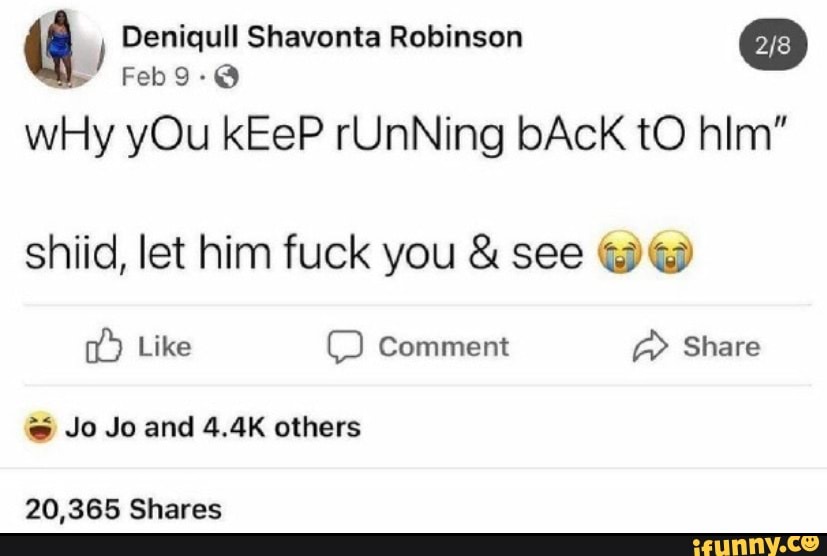Click the public globe privacy icon

pyautogui.click(x=226, y=77)
